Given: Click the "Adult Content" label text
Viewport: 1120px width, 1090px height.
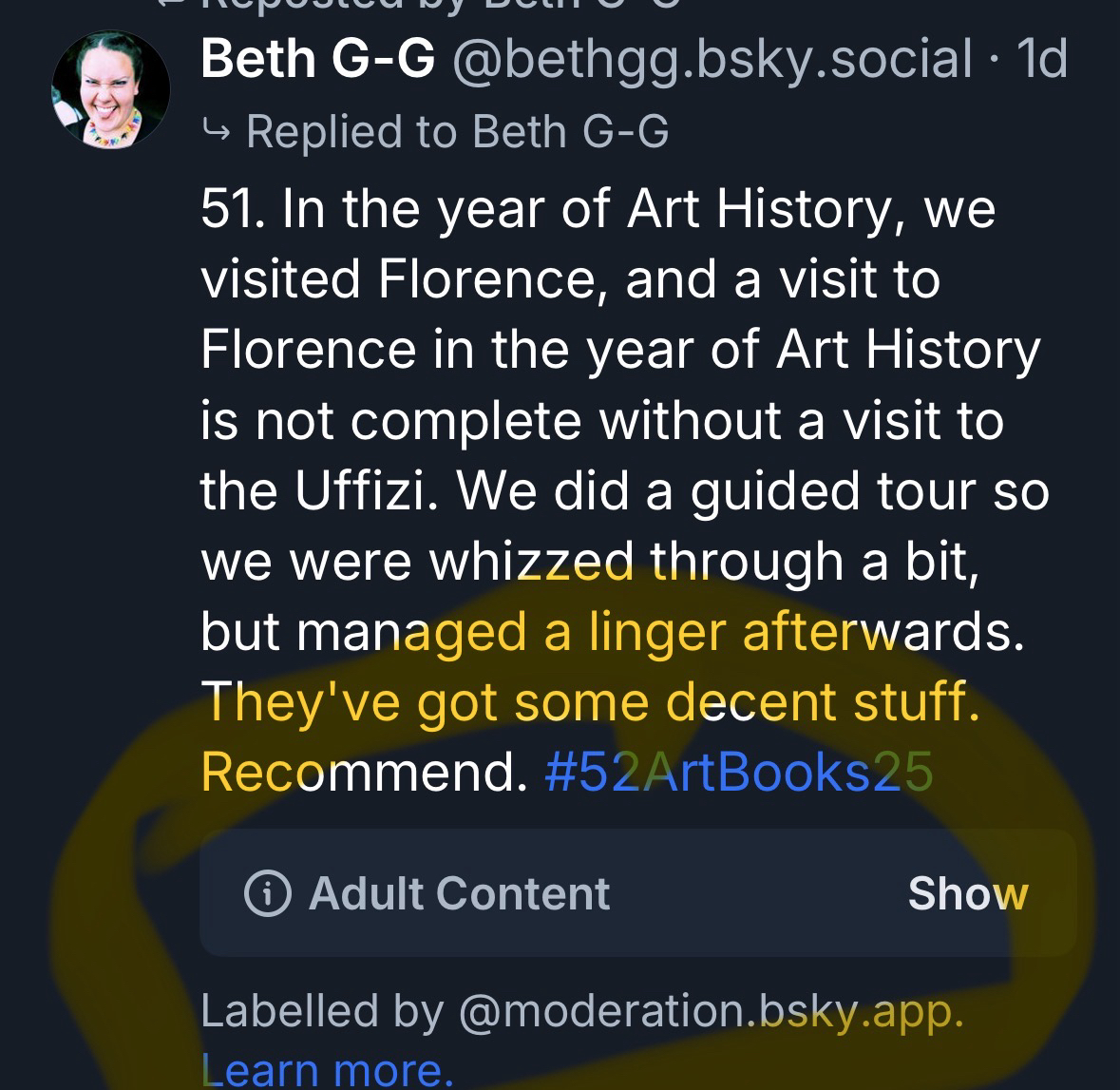Looking at the screenshot, I should point(459,893).
